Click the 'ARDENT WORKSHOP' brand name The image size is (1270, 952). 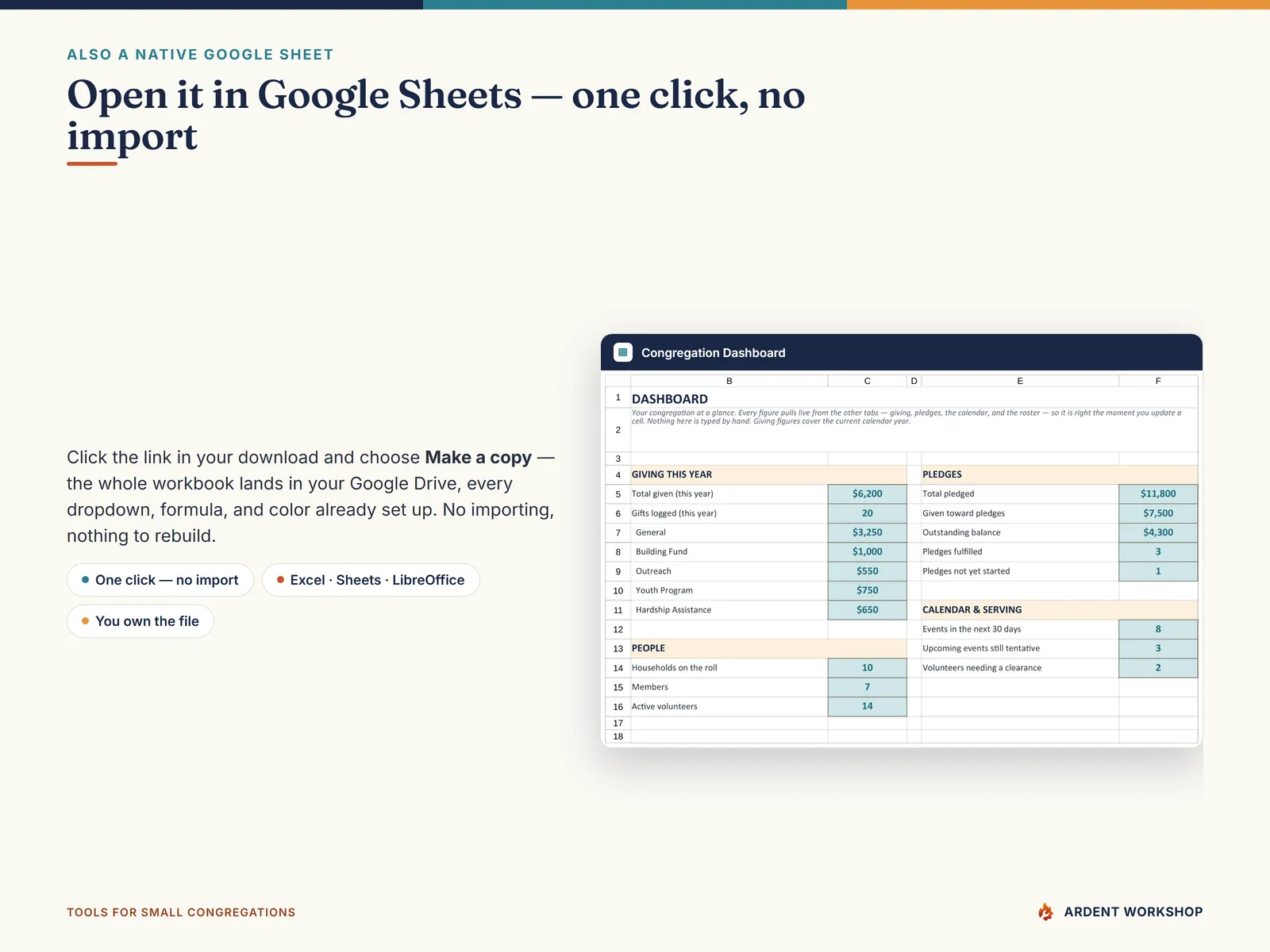coord(1133,912)
